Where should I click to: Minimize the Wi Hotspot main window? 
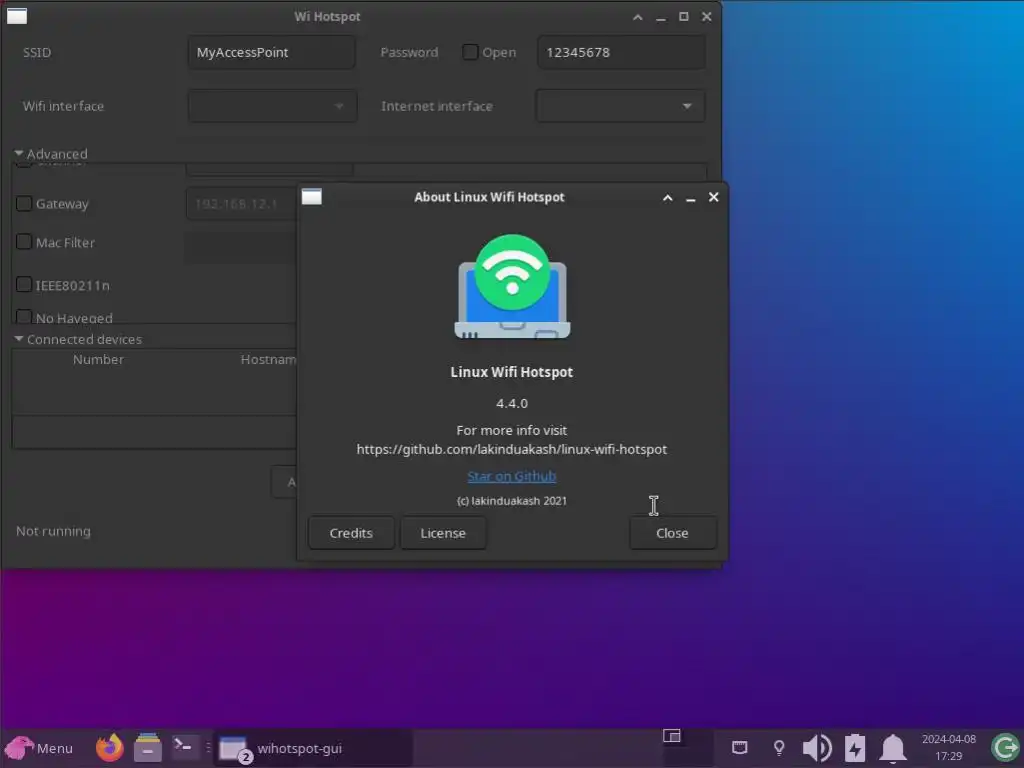(661, 18)
